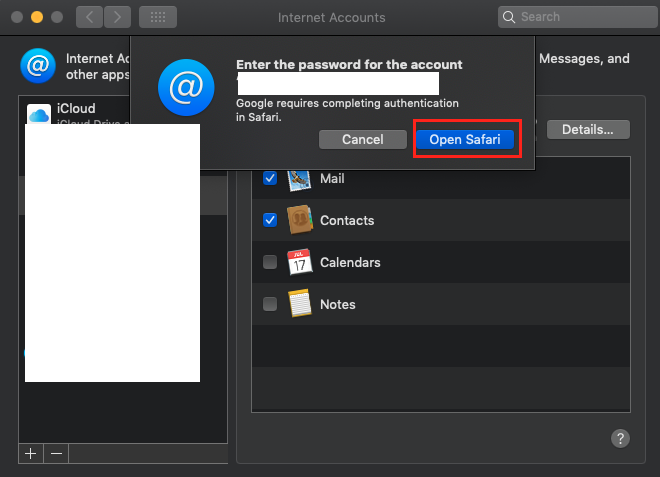Uncheck the Mail checkbox
The image size is (660, 477).
coord(270,178)
